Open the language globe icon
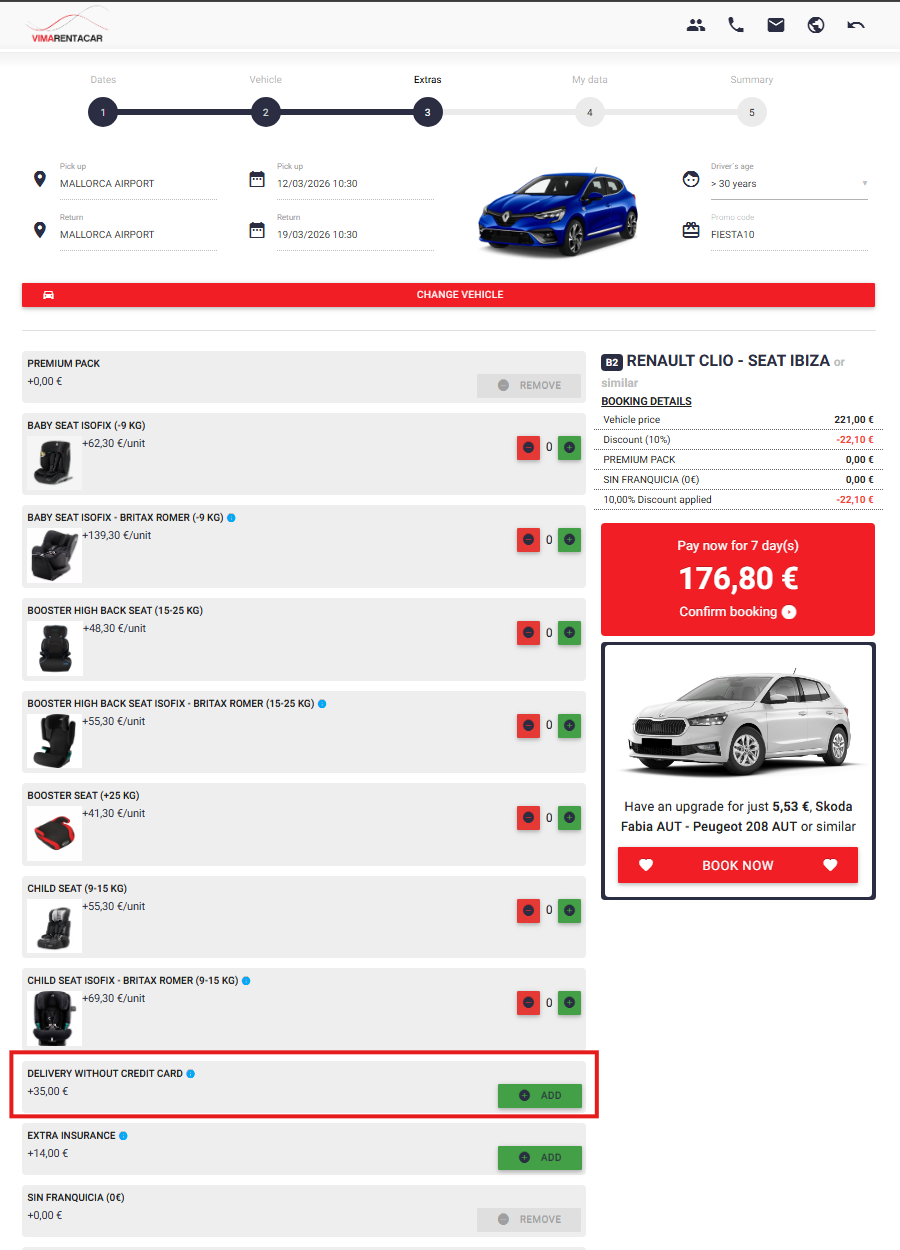The image size is (900, 1250). click(816, 25)
